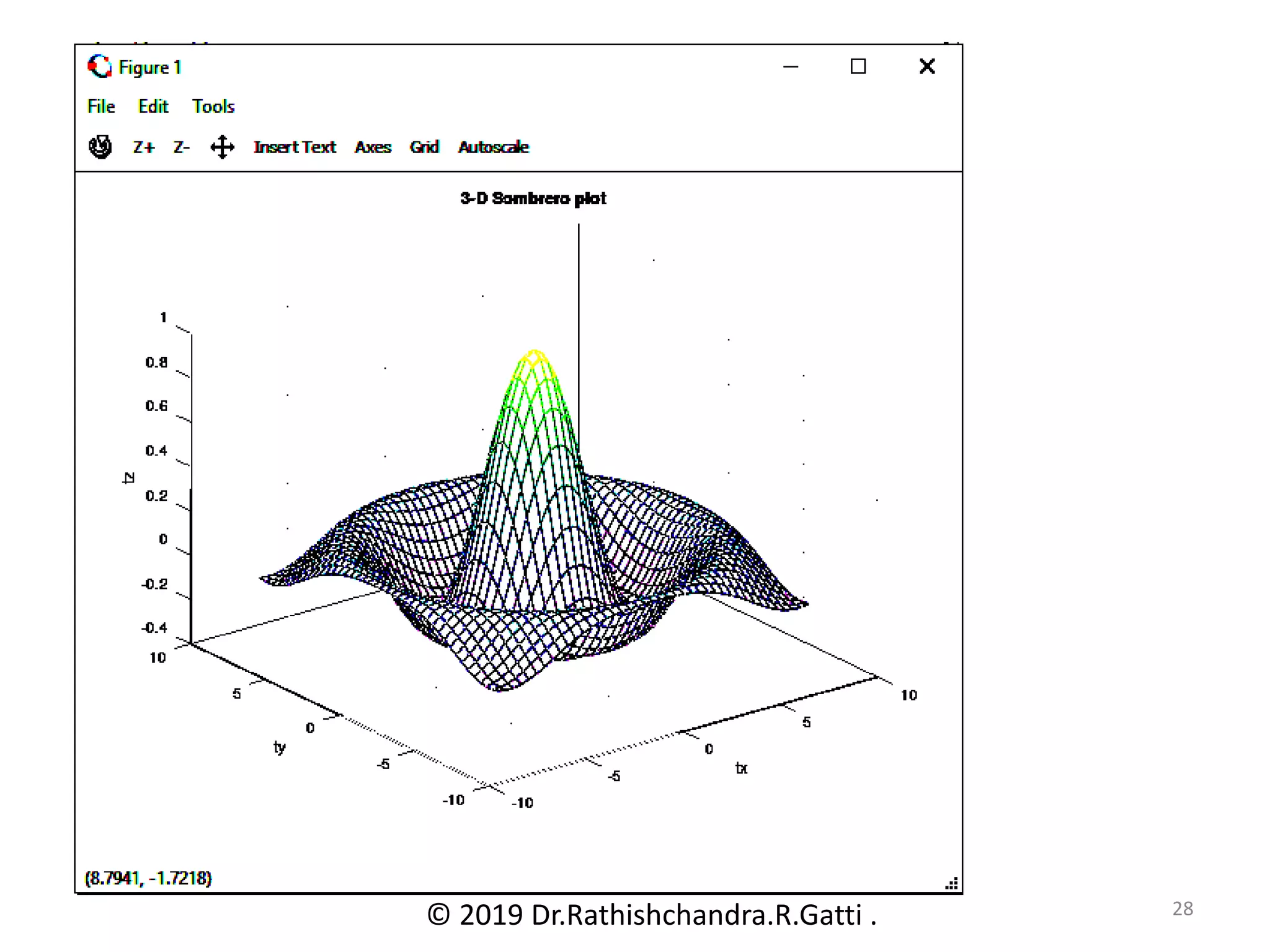Minimize the Figure 1 window
The height and width of the screenshot is (952, 1270).
[791, 66]
